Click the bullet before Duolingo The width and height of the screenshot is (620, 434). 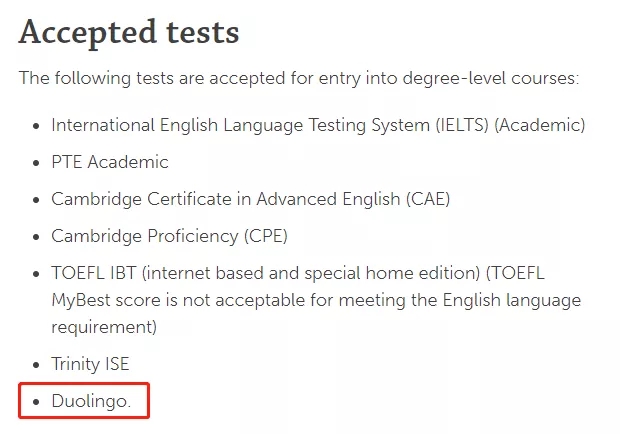pos(36,402)
